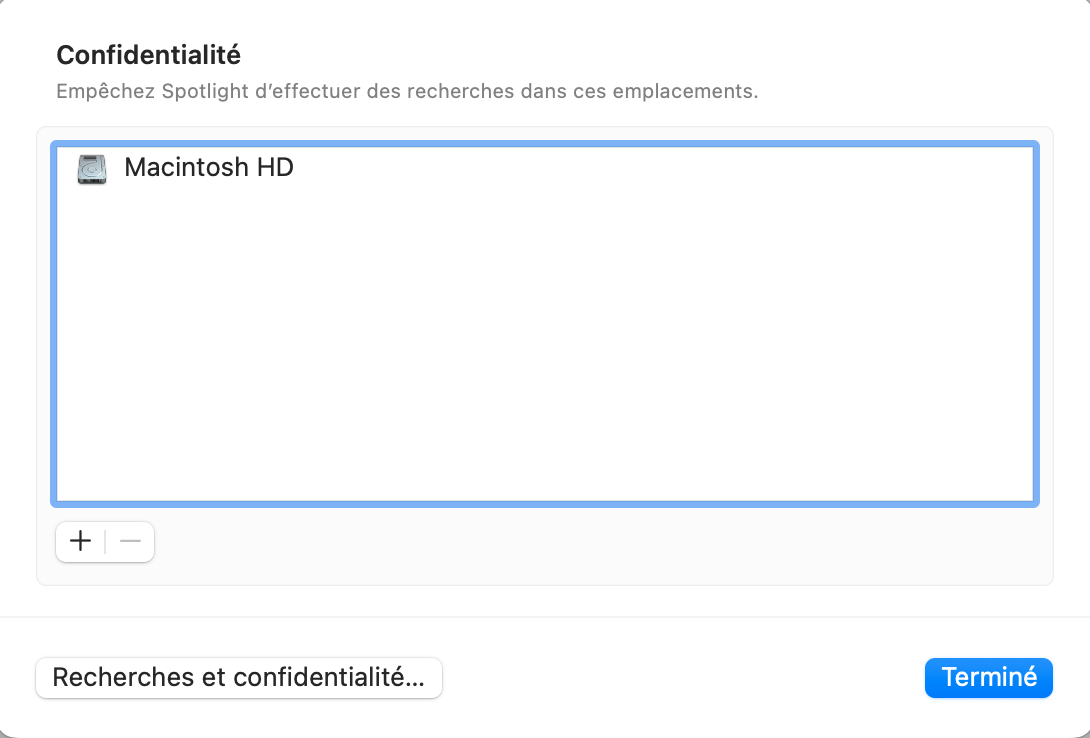Remove the selected location from the list
Viewport: 1090px width, 738px height.
129,541
